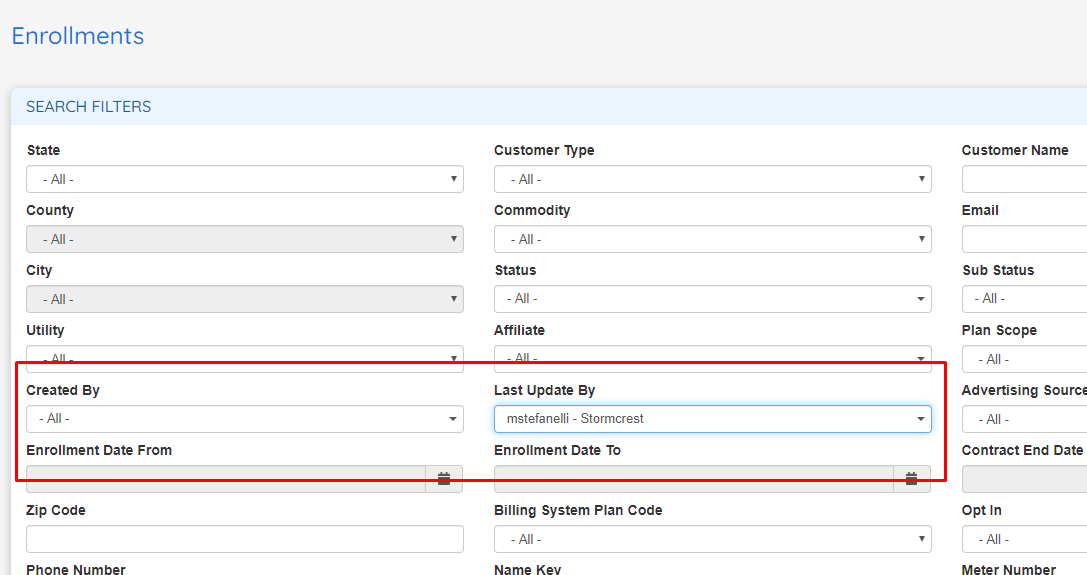Focus the Customer Name input field
1087x575 pixels.
pyautogui.click(x=1025, y=179)
